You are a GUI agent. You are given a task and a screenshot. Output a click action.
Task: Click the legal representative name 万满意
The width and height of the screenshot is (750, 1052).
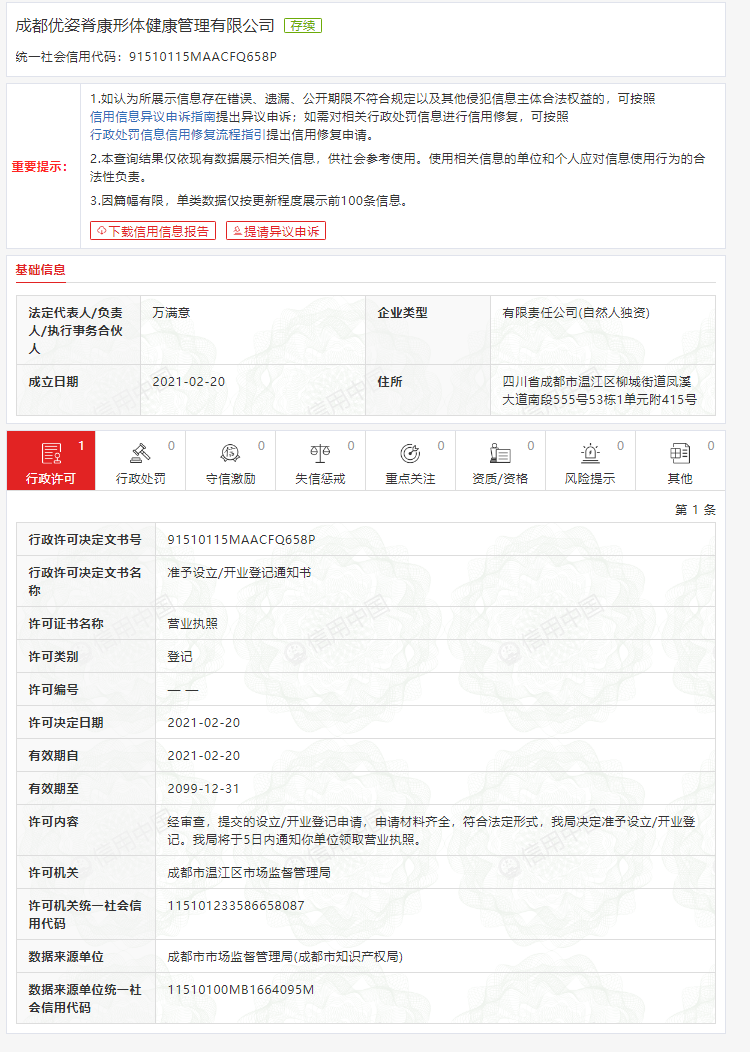tap(171, 313)
